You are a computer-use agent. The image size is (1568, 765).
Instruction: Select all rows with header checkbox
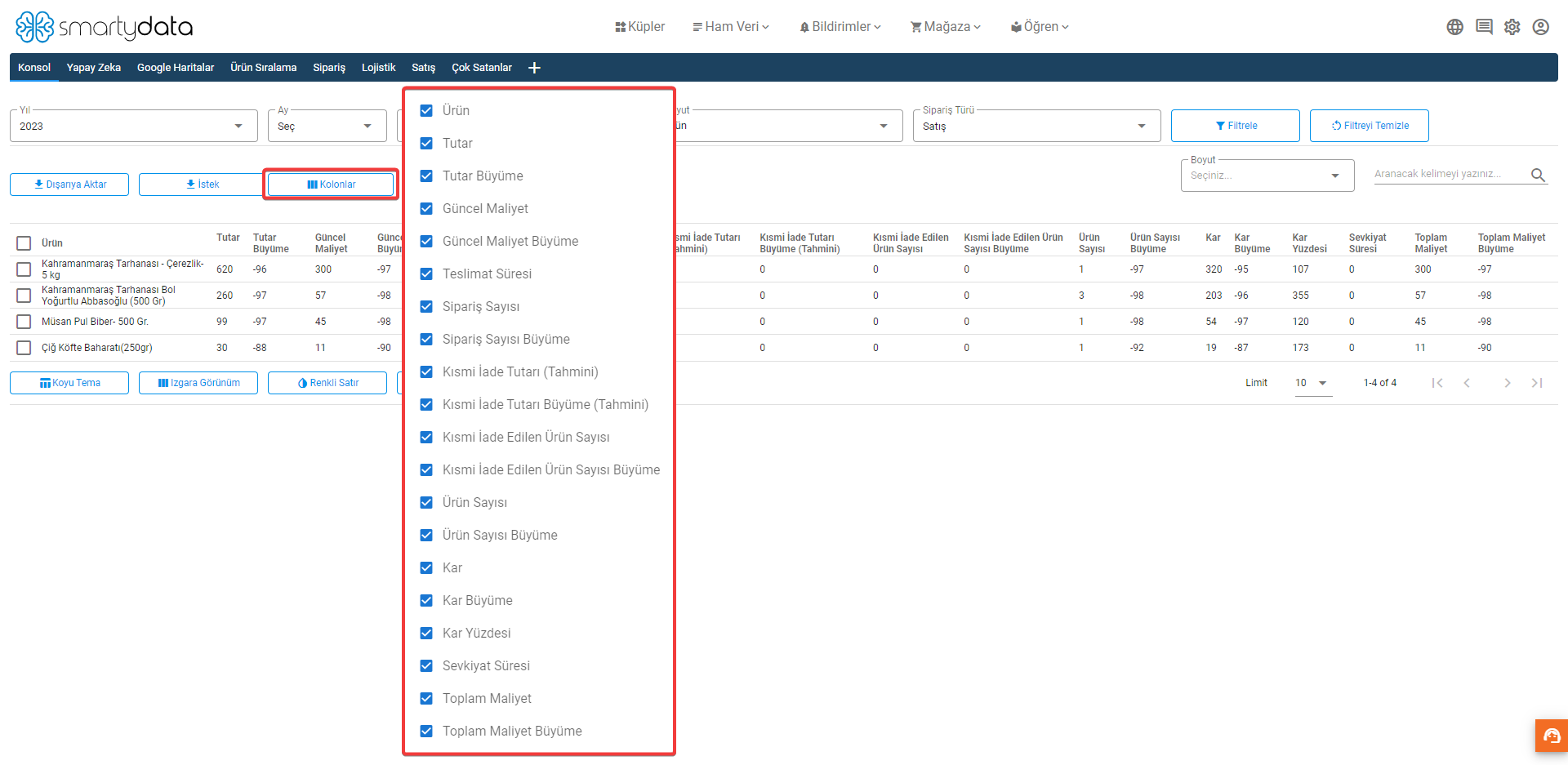click(x=24, y=243)
